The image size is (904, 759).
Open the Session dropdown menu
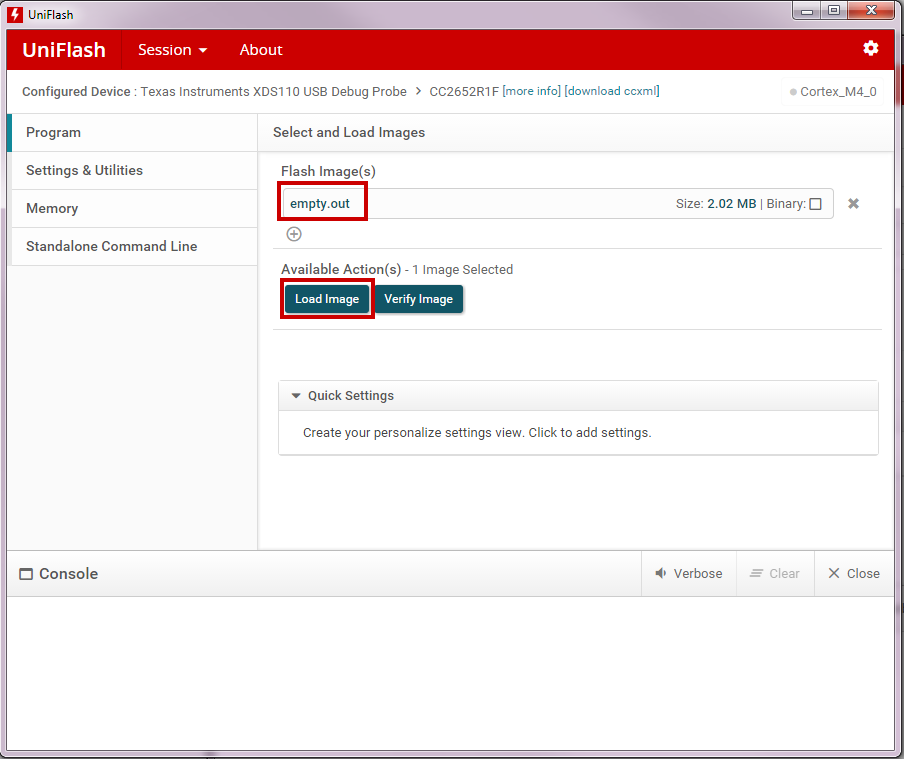172,50
